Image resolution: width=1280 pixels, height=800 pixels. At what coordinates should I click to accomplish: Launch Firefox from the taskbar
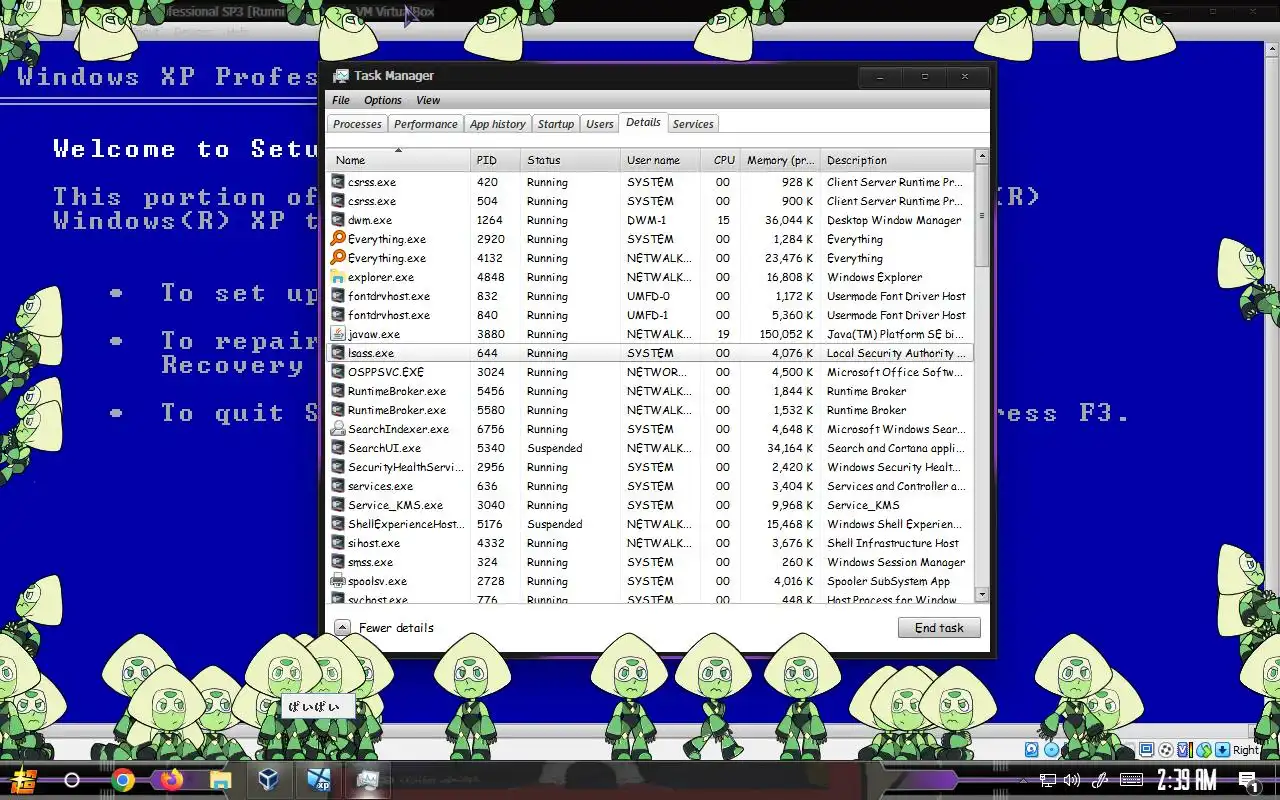click(x=171, y=780)
